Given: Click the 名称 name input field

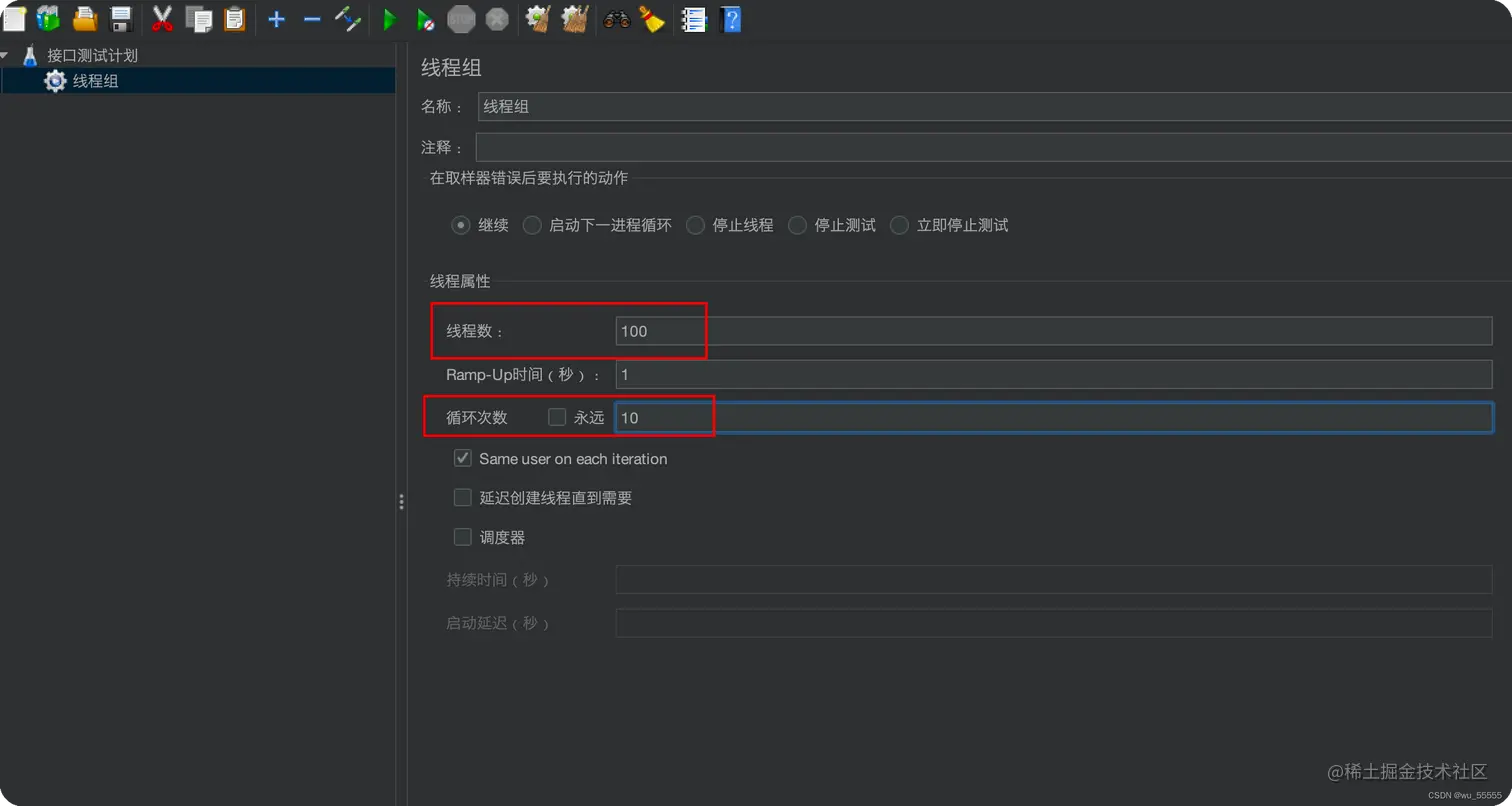Looking at the screenshot, I should coord(995,106).
